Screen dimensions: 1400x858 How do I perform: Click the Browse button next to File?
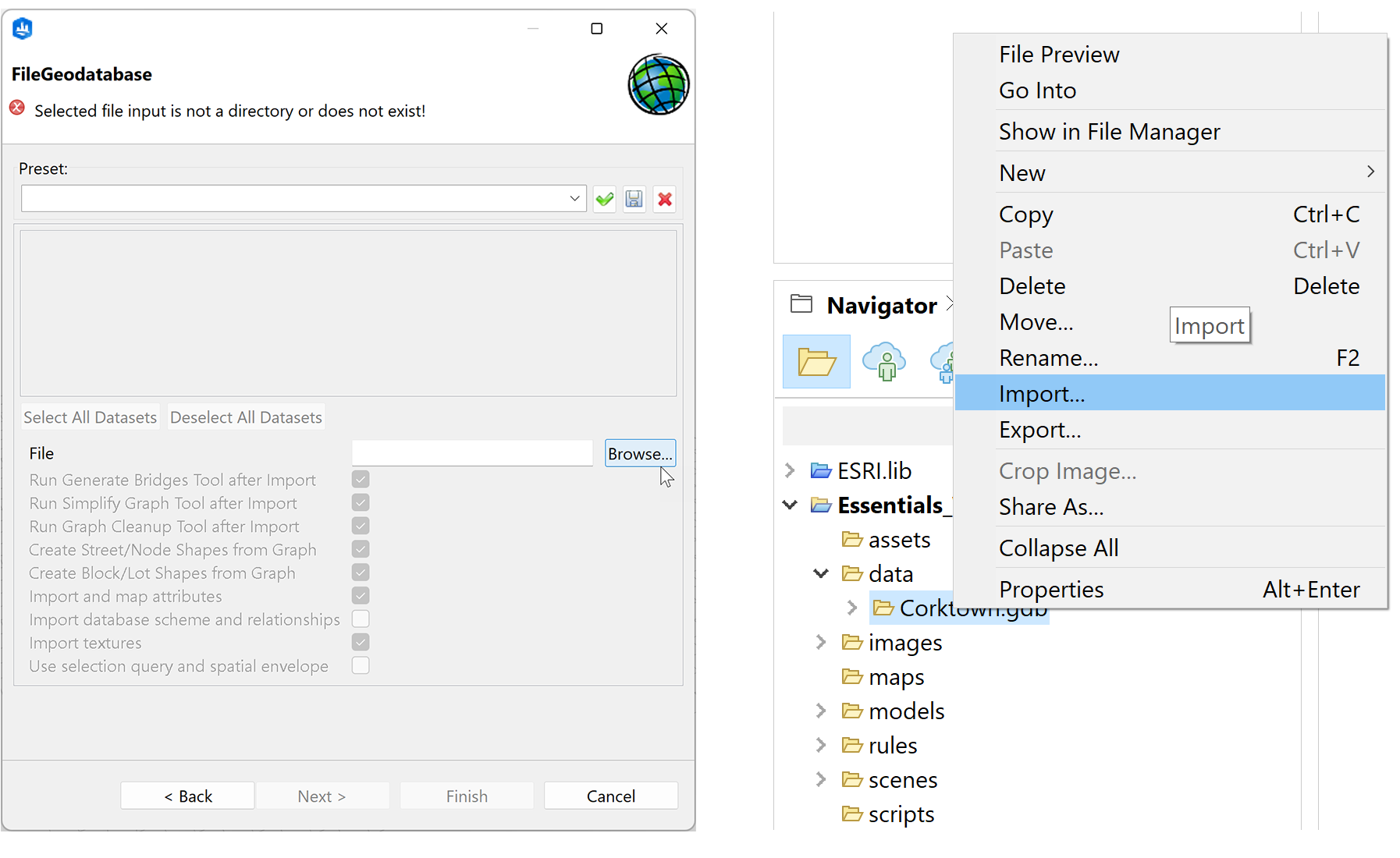pos(640,453)
